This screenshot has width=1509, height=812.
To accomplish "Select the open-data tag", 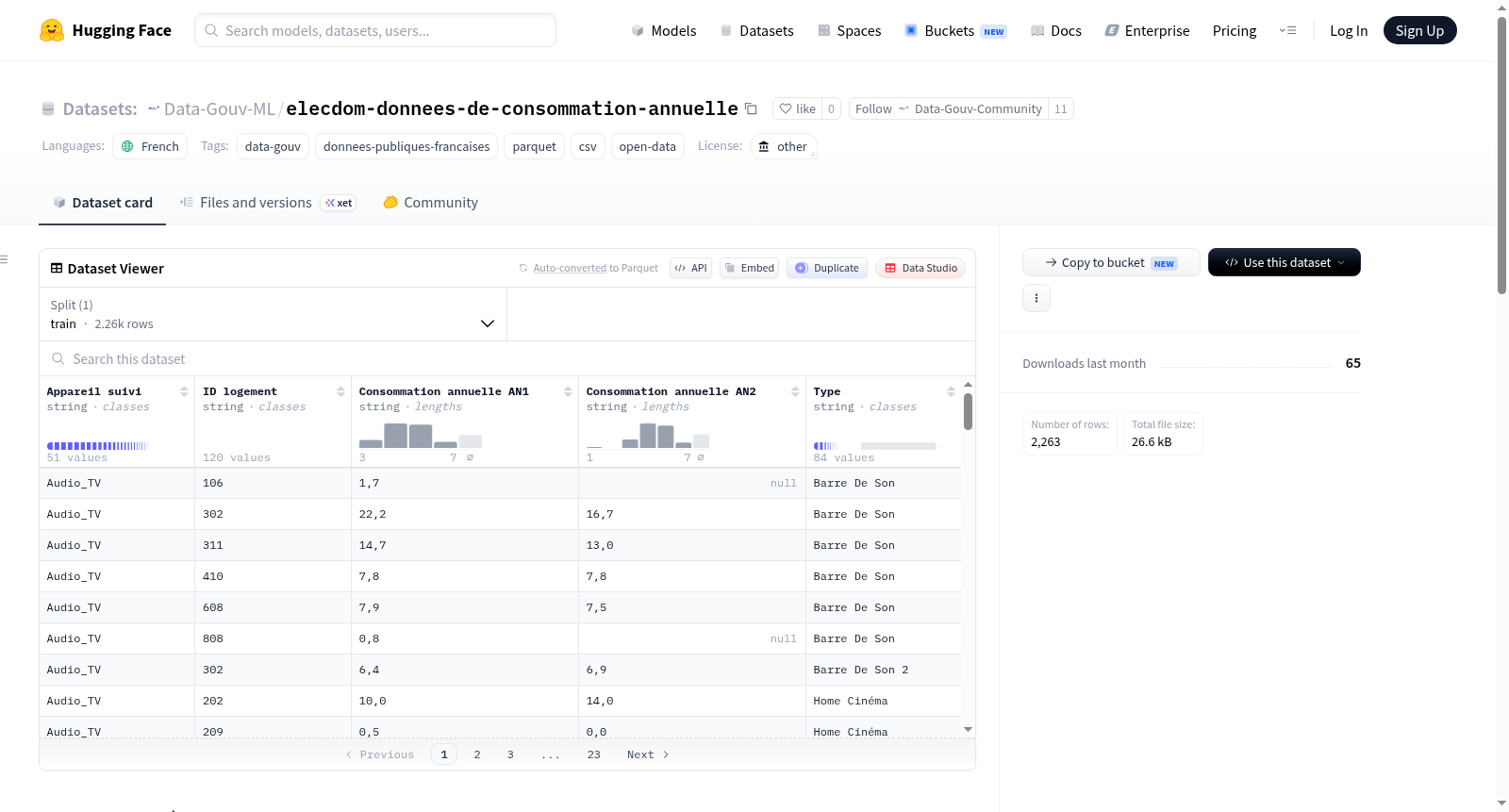I will [647, 146].
